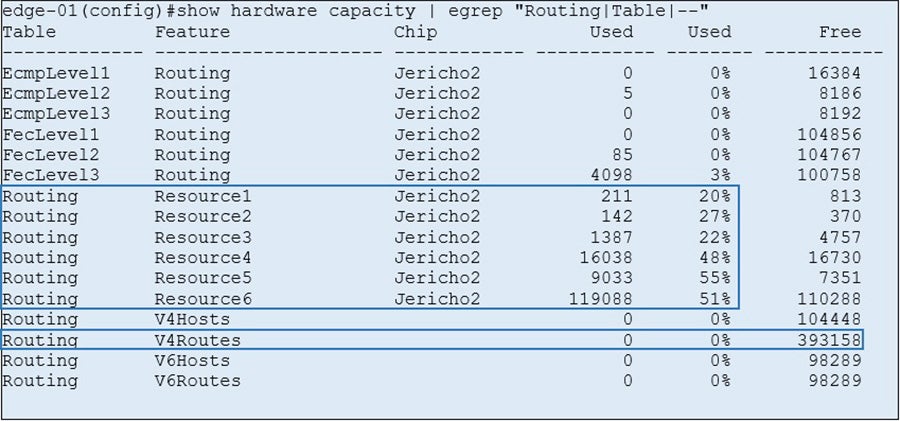
Task: Click the Table column header
Action: tap(29, 31)
